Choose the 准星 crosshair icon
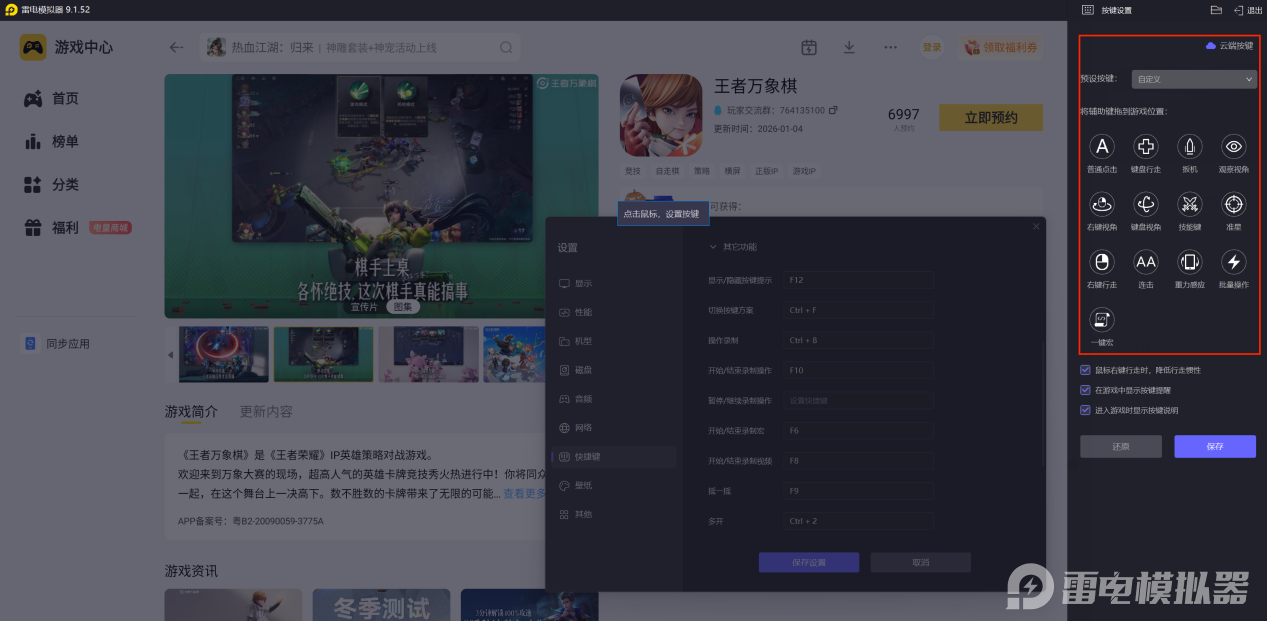Image resolution: width=1267 pixels, height=621 pixels. (x=1234, y=204)
